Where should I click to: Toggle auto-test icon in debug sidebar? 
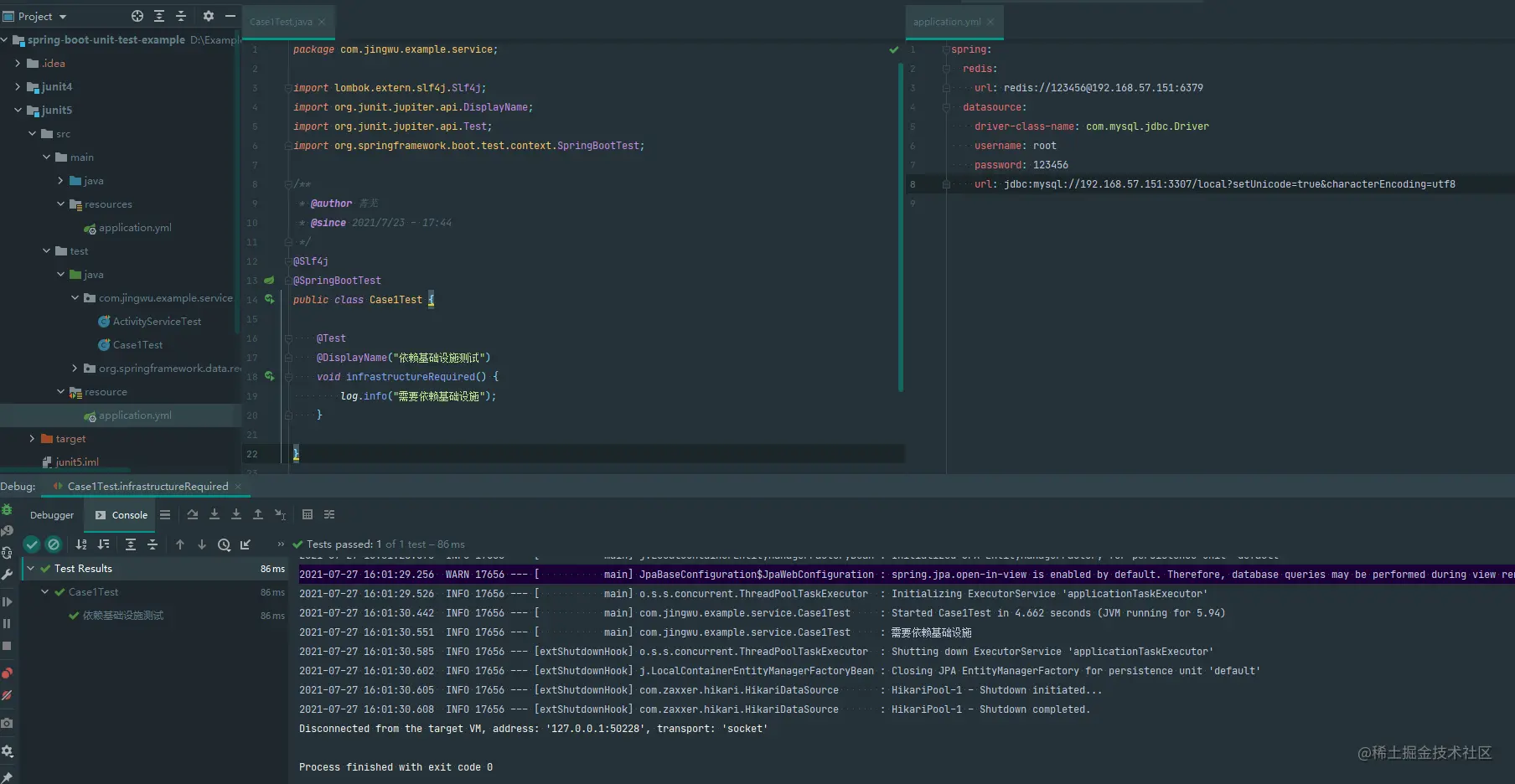pos(7,553)
